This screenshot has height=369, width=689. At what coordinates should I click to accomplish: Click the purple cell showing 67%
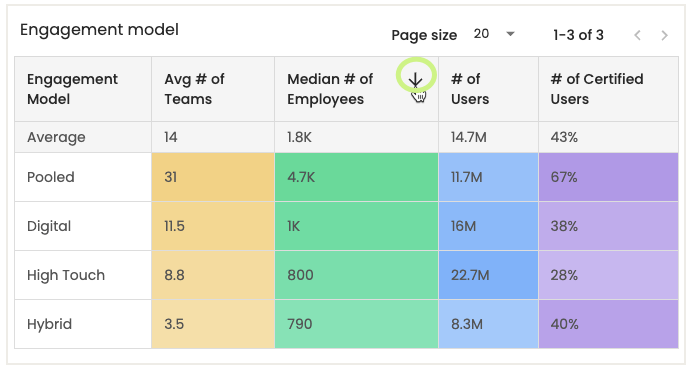click(609, 177)
